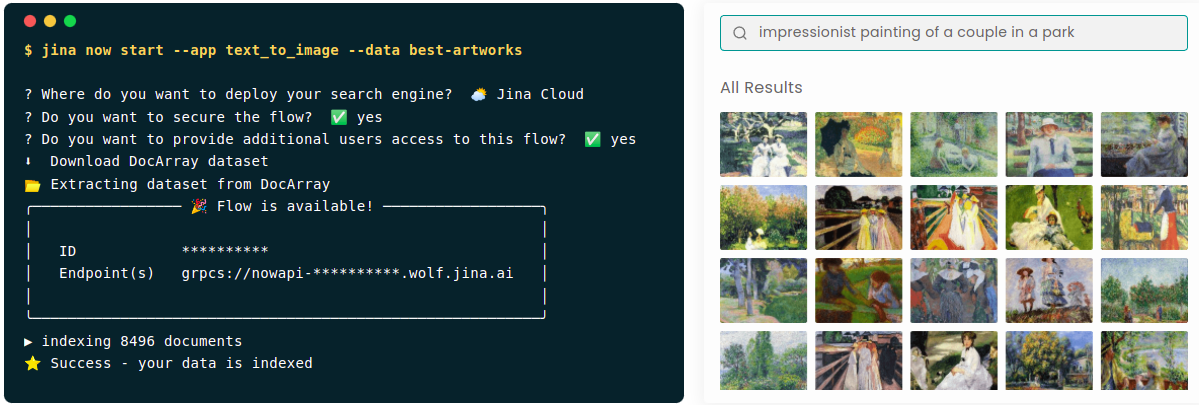Click the grpcs nowapi endpoint URL
Screen dimensions: 1199x405
pos(347,273)
